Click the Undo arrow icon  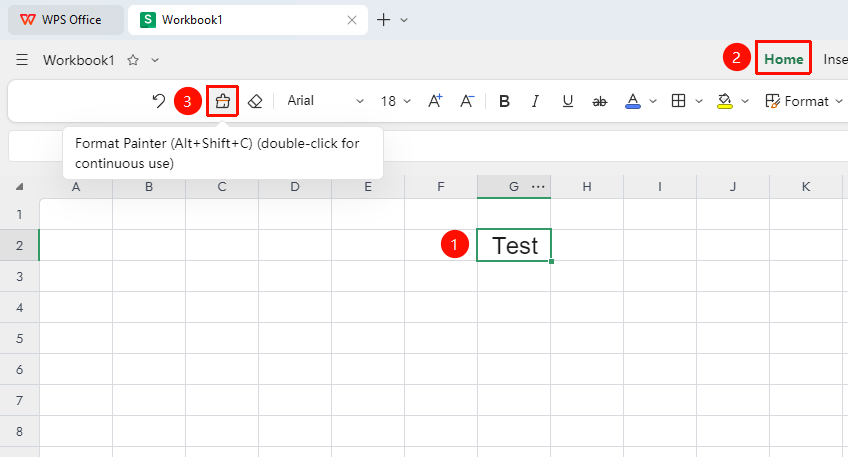(x=158, y=101)
